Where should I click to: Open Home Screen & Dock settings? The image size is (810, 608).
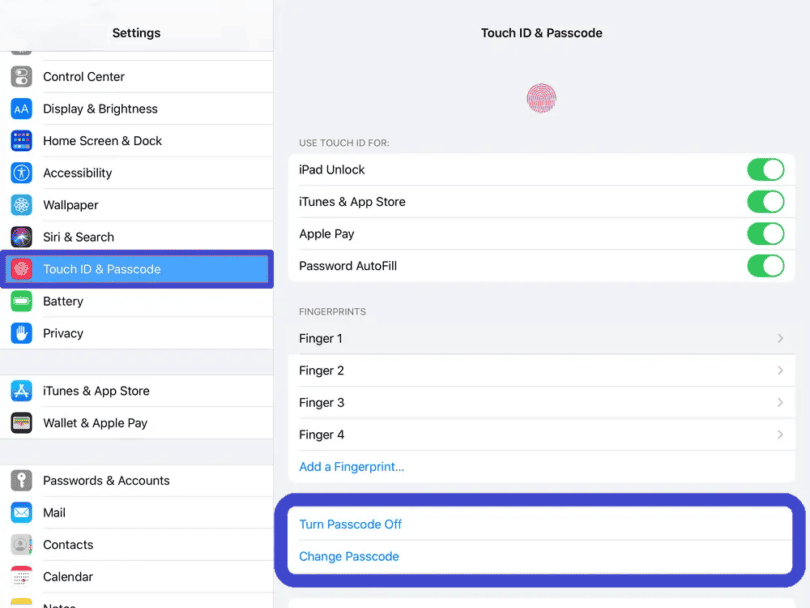(x=136, y=141)
